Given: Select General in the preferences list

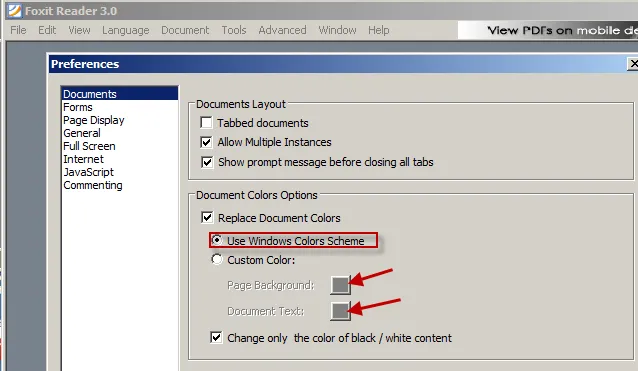Looking at the screenshot, I should [x=120, y=133].
